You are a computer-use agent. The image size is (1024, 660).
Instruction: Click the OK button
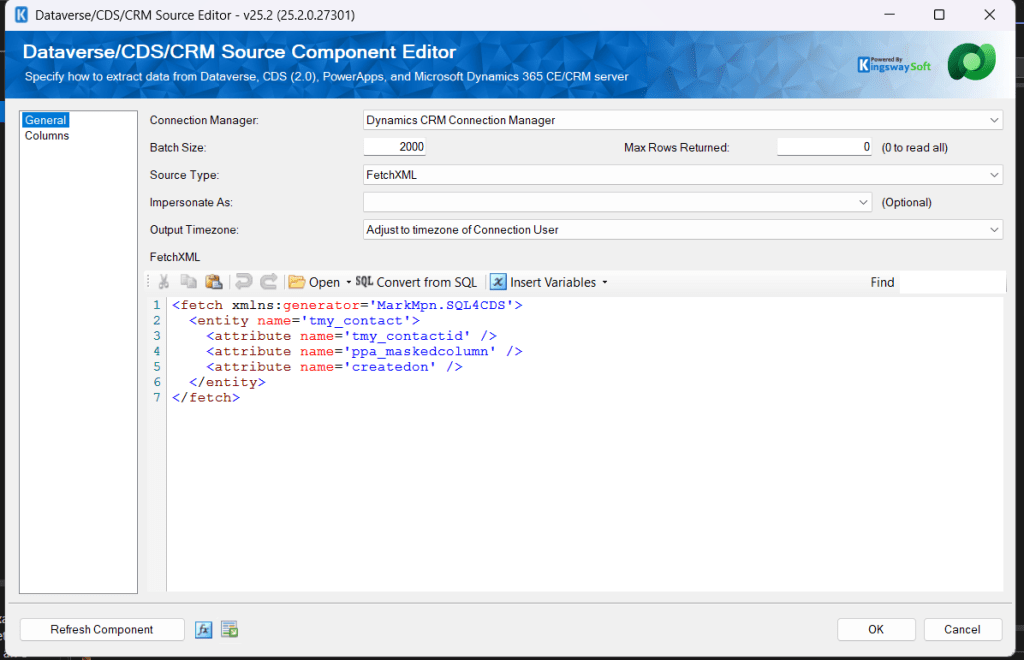click(x=876, y=629)
